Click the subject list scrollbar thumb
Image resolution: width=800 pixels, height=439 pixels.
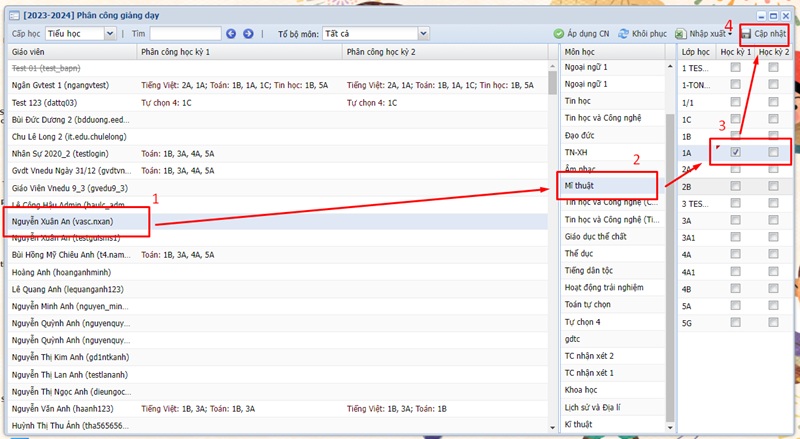670,267
